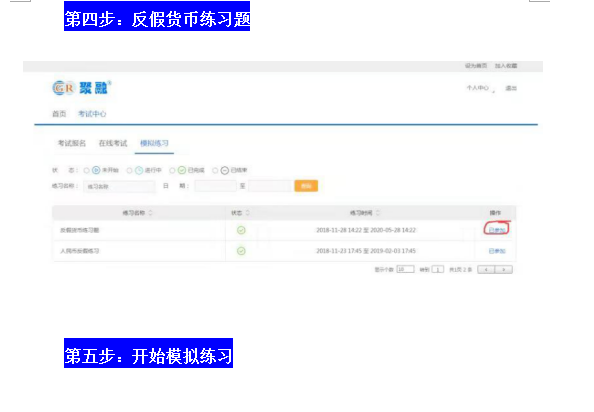This screenshot has height=412, width=594.
Task: Click the 已结束 minus circle status icon
Action: coord(225,170)
